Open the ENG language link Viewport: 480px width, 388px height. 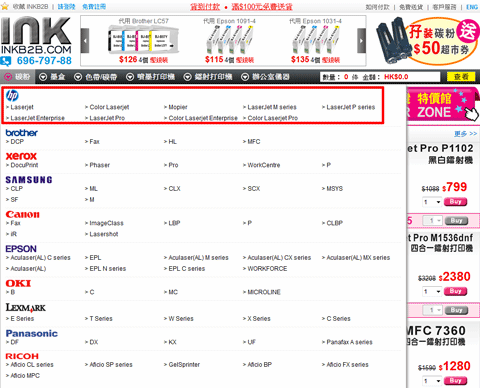point(472,7)
